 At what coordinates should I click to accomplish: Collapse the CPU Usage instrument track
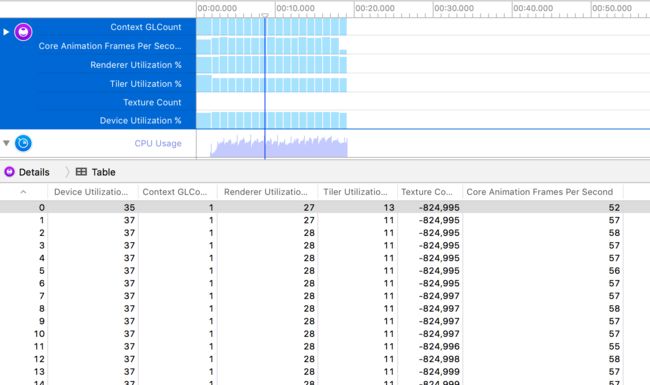pyautogui.click(x=6, y=143)
